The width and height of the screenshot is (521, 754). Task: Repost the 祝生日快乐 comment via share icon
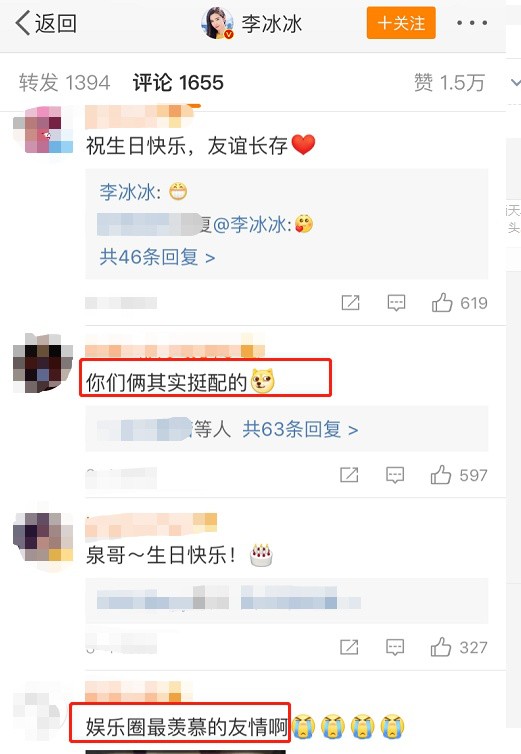click(x=350, y=303)
